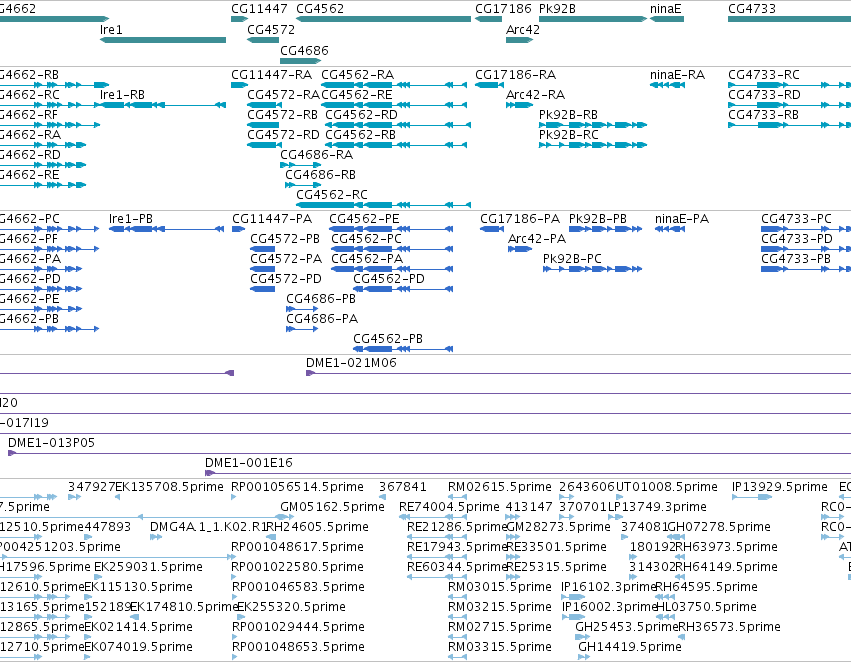Click BAC clone DME1-013P05 label
Screen dimensions: 851x662
pyautogui.click(x=51, y=443)
